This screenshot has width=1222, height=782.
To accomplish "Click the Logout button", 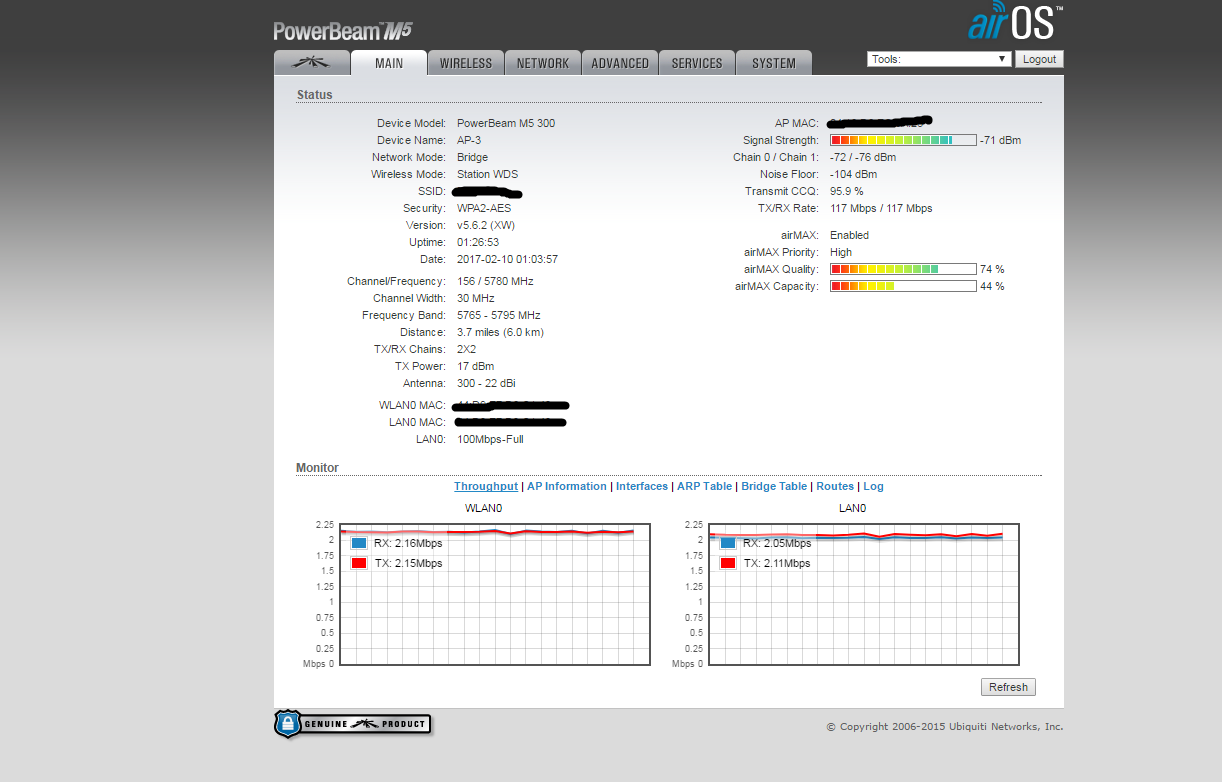I will click(x=1039, y=59).
